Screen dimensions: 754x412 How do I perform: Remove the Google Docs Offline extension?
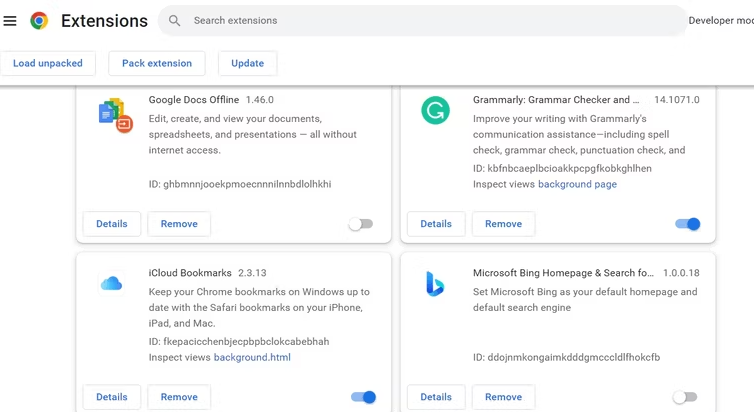pos(179,224)
